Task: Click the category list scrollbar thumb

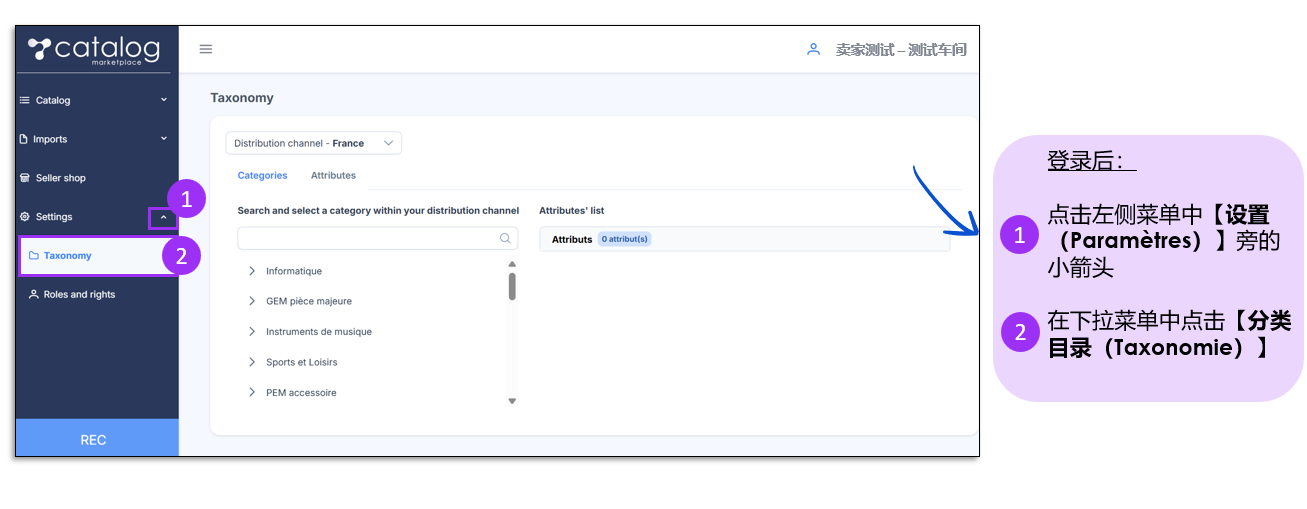Action: [x=512, y=286]
